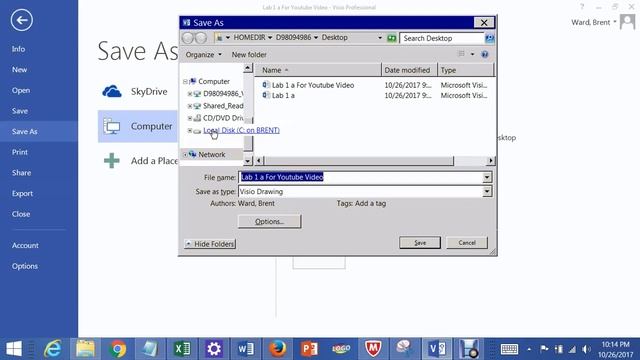
Task: Click the Hide Folders button
Action: [x=210, y=244]
